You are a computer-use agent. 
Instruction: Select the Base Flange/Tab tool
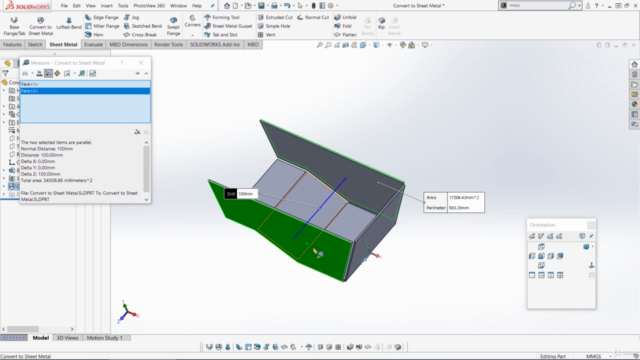point(14,26)
